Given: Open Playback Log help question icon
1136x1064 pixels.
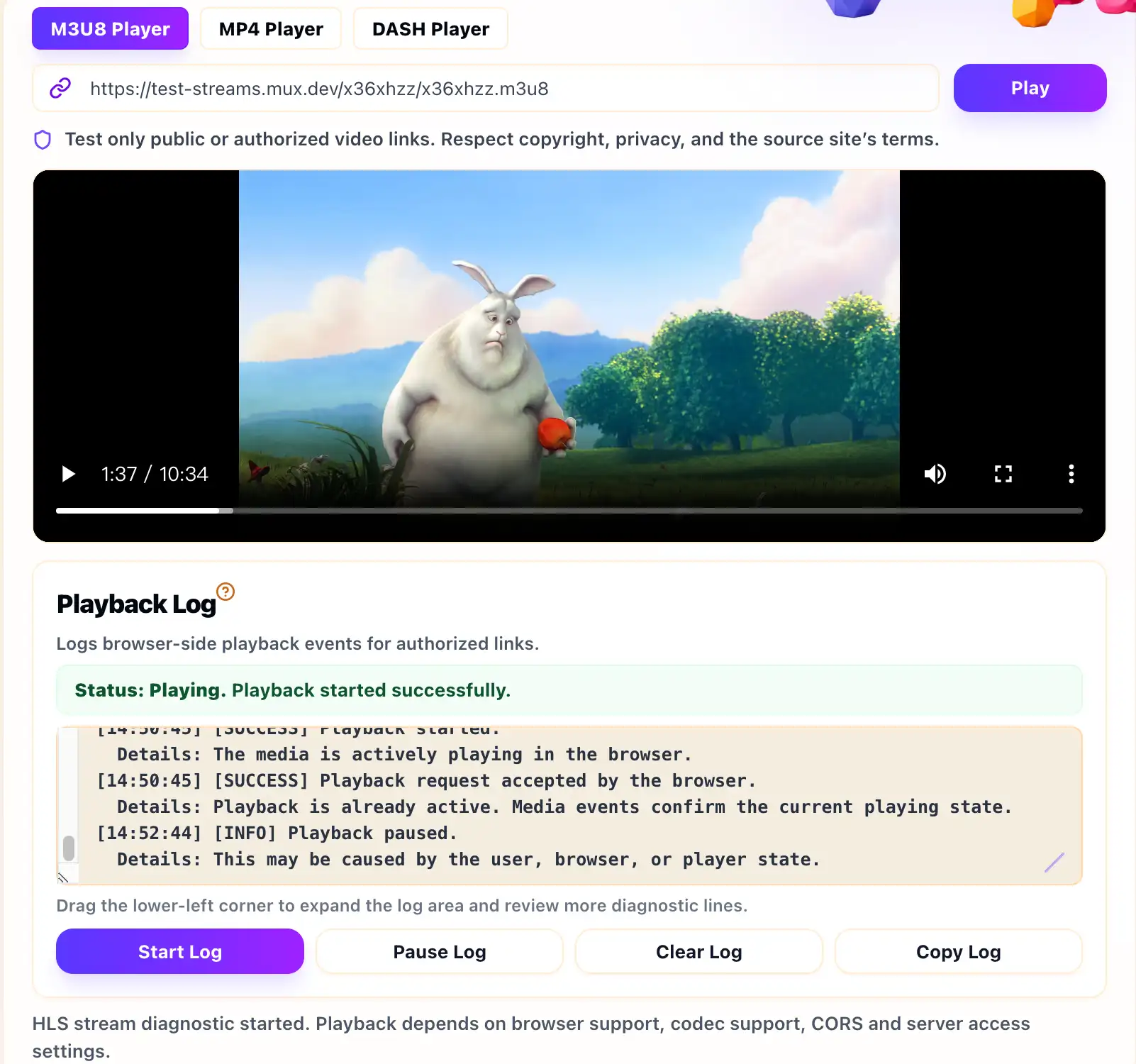Looking at the screenshot, I should pos(225,592).
